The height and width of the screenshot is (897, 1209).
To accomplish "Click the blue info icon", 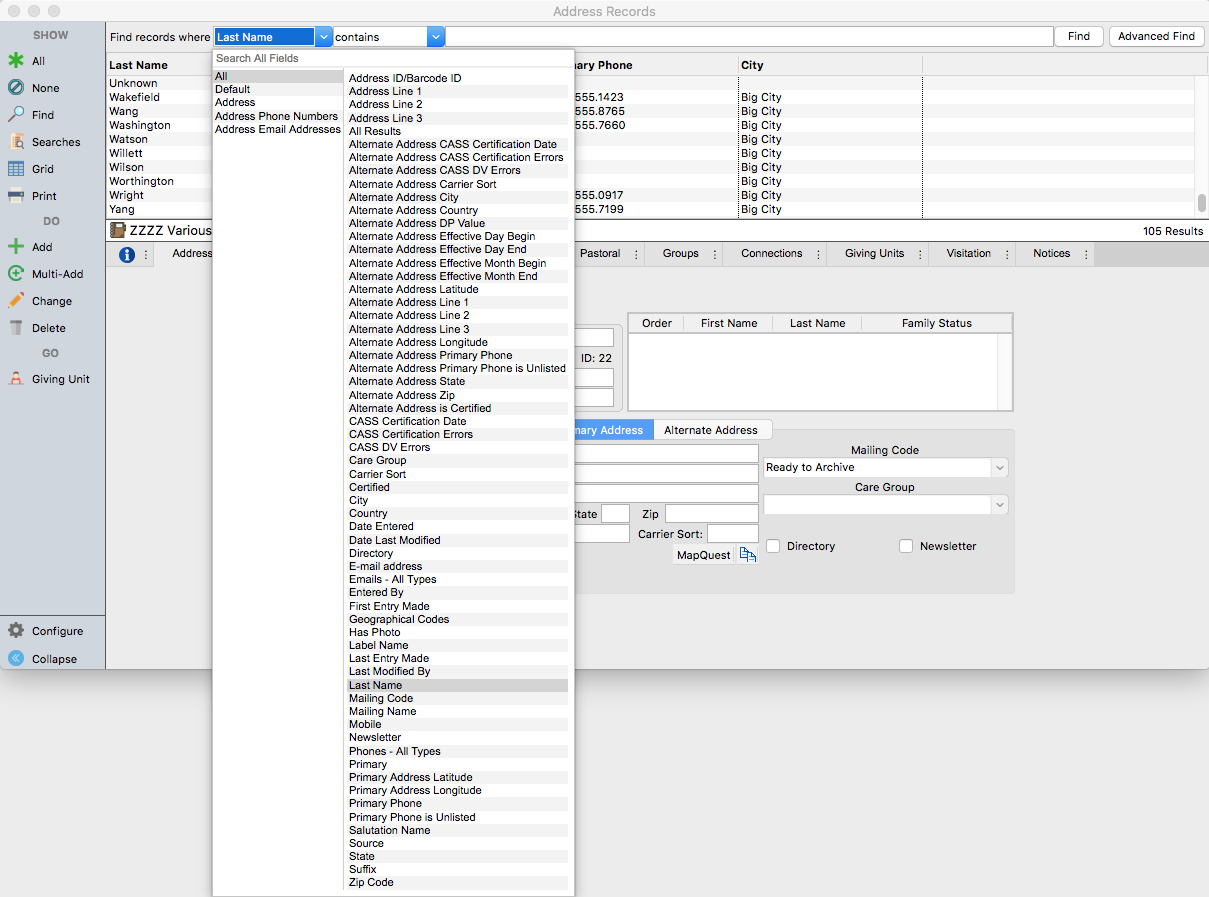I will (x=127, y=255).
